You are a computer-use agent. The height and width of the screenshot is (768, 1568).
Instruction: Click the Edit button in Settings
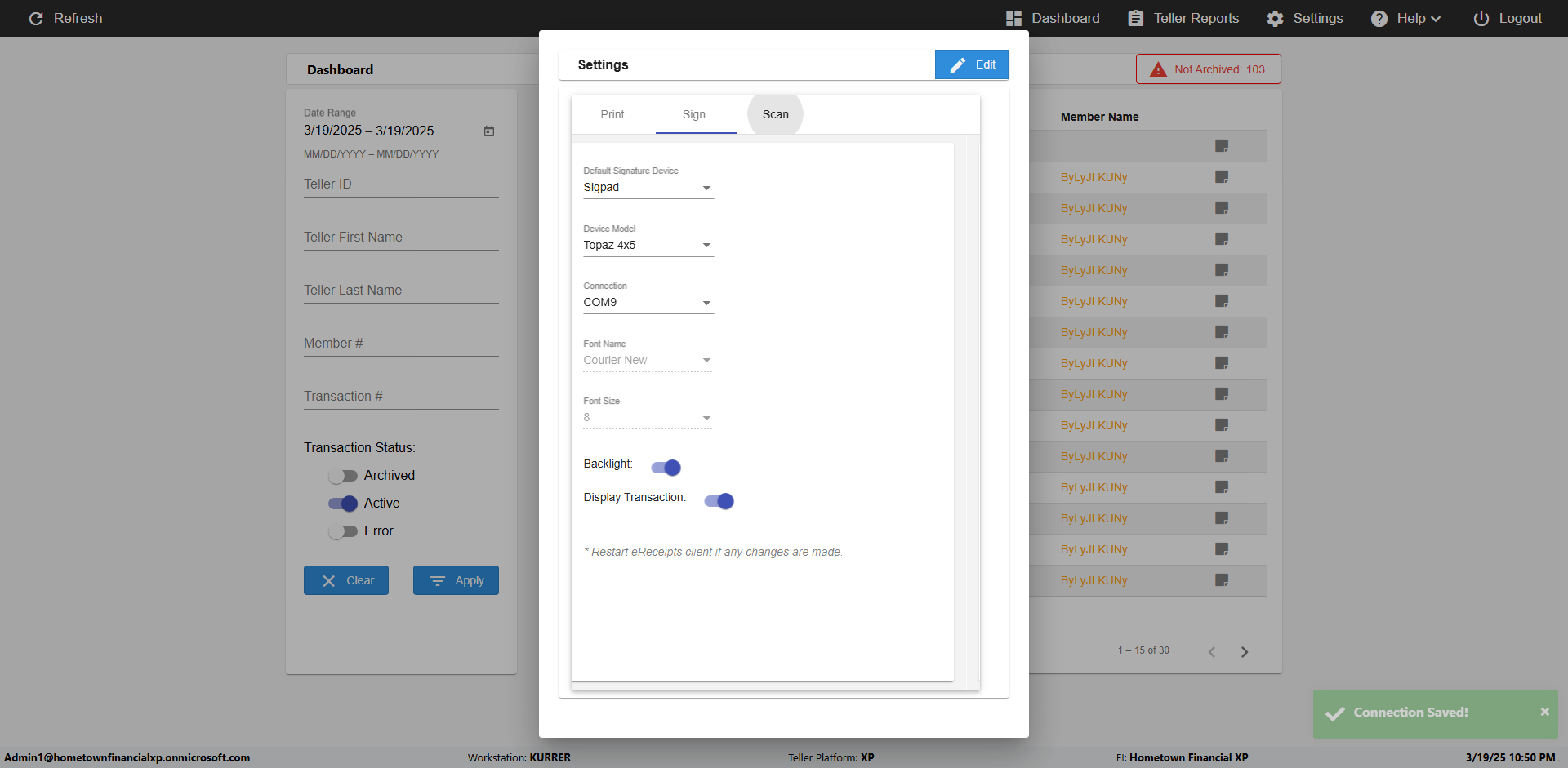(x=972, y=64)
